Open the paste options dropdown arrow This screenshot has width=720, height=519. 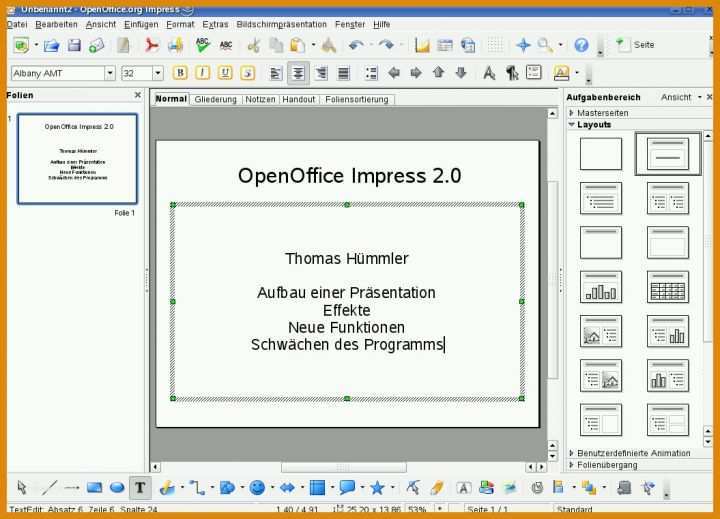point(313,45)
